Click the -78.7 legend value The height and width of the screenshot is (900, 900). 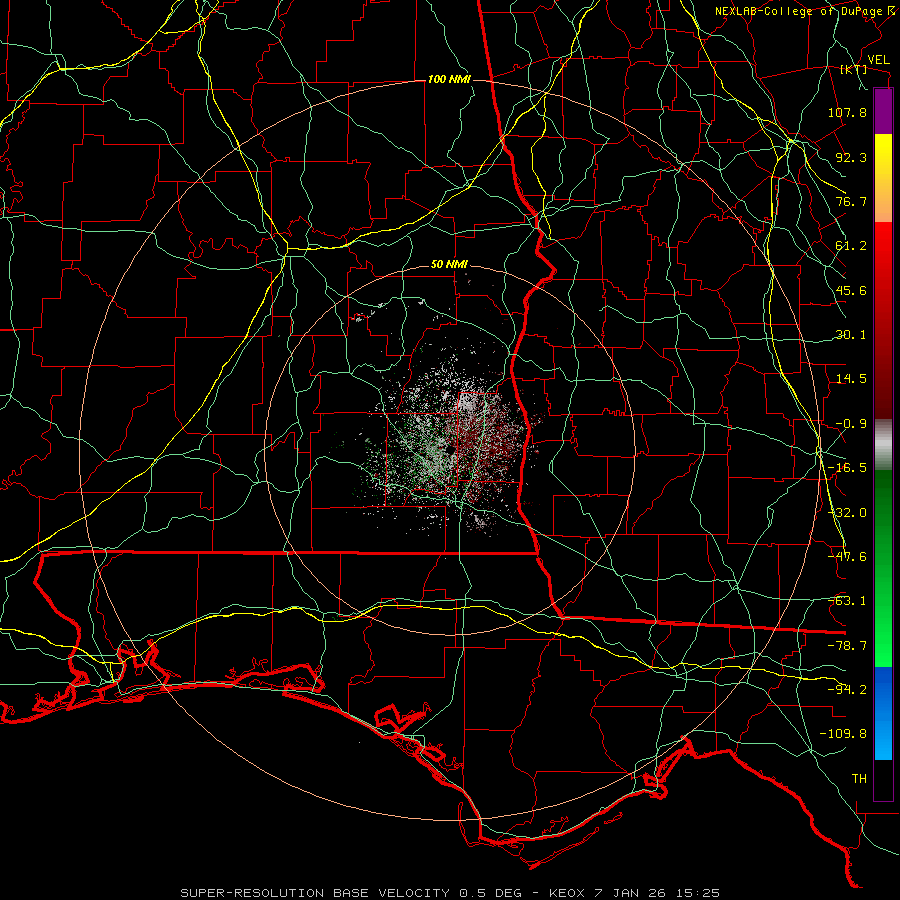click(x=847, y=646)
